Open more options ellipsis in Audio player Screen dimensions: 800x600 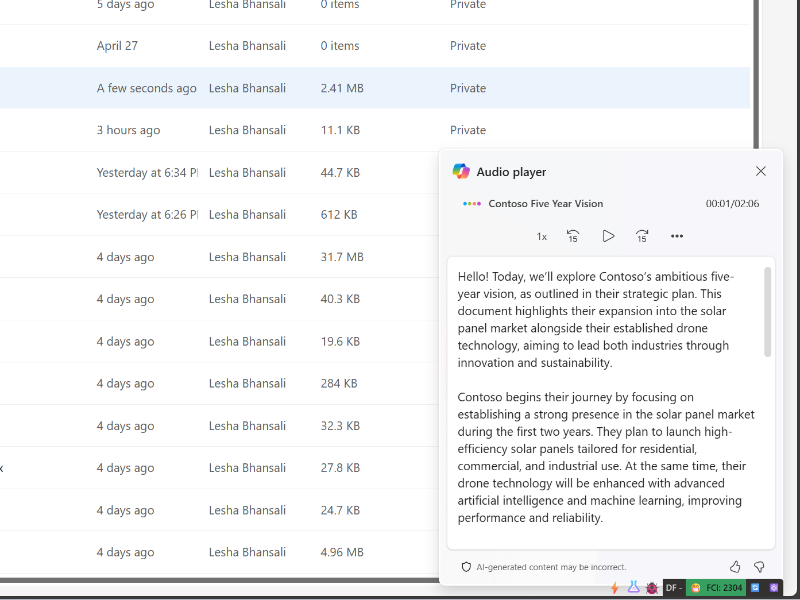point(677,236)
